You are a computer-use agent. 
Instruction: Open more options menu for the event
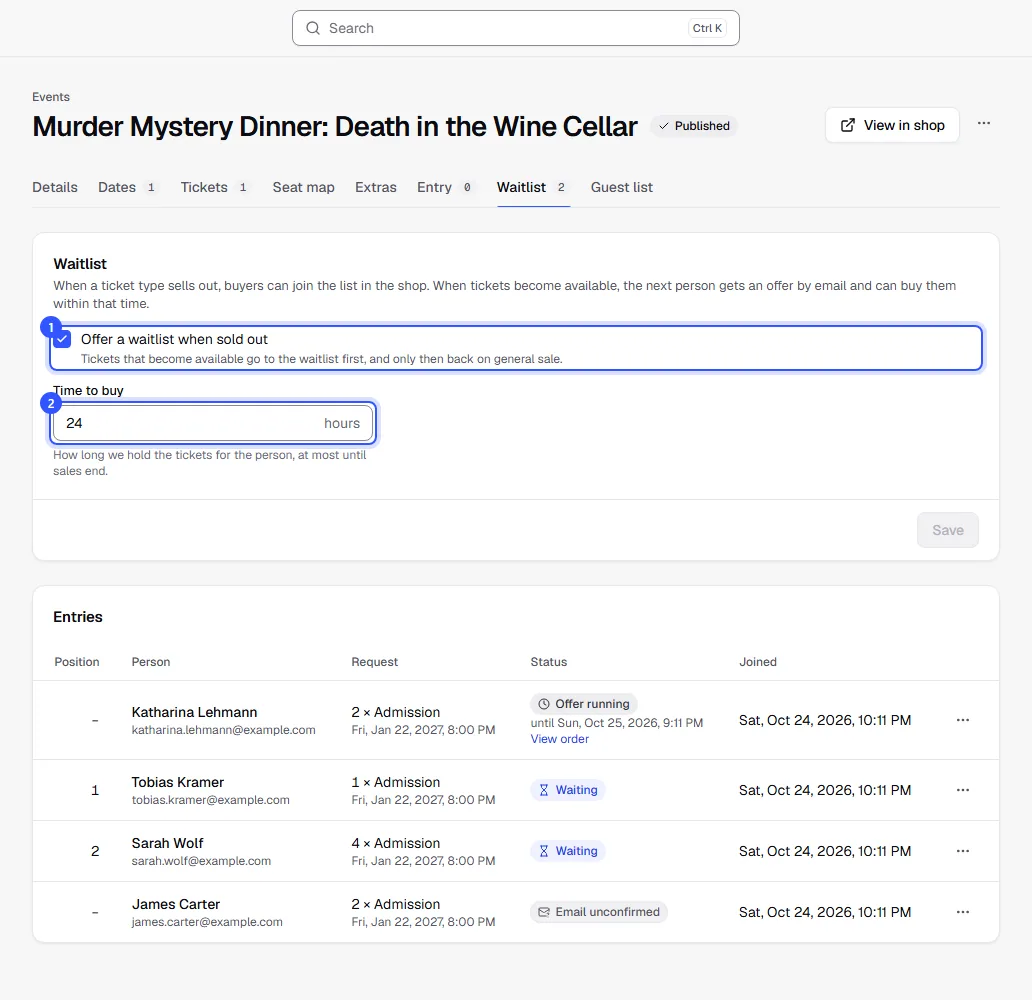pos(983,124)
